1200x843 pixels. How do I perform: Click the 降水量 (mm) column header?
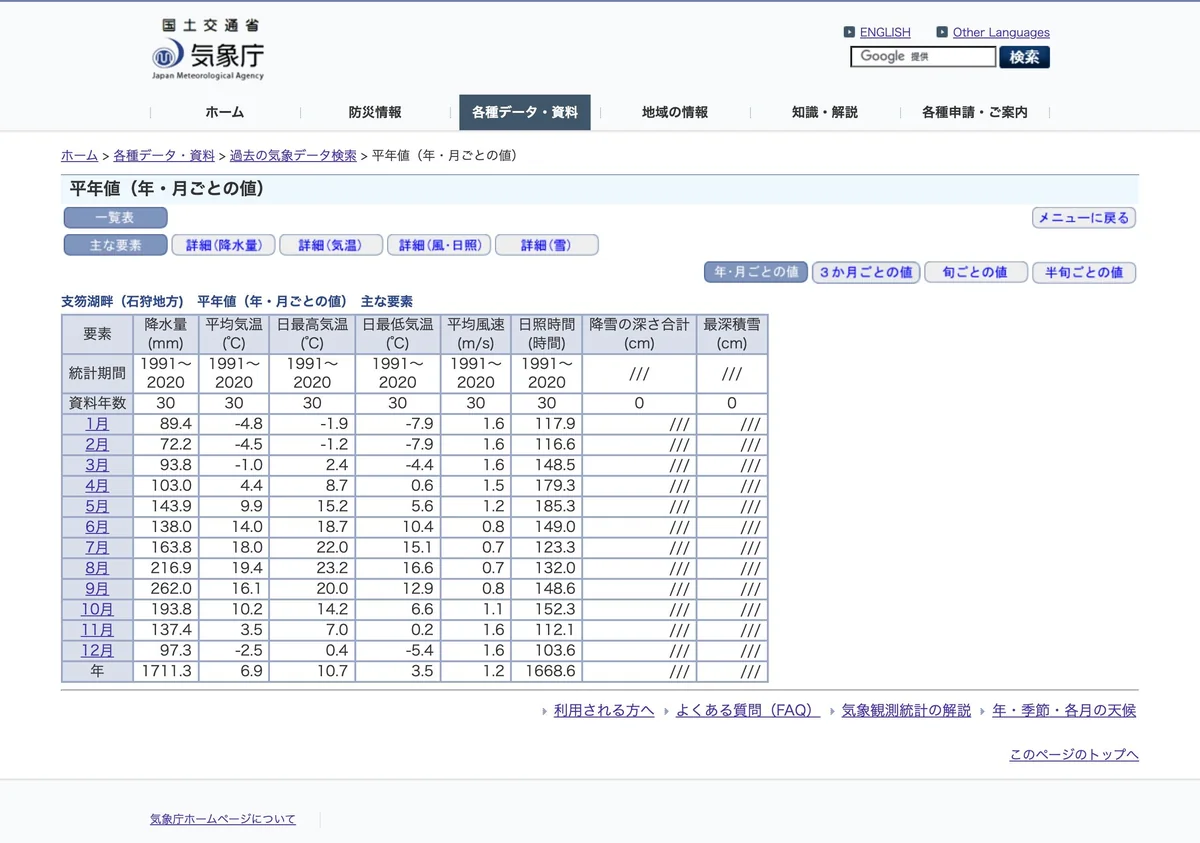click(166, 334)
